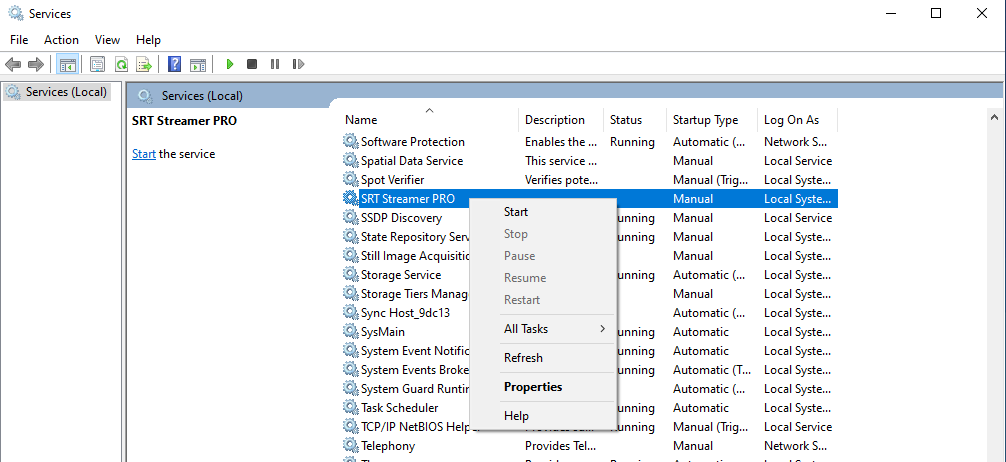Open the Action menu
The width and height of the screenshot is (1006, 462).
click(x=62, y=40)
